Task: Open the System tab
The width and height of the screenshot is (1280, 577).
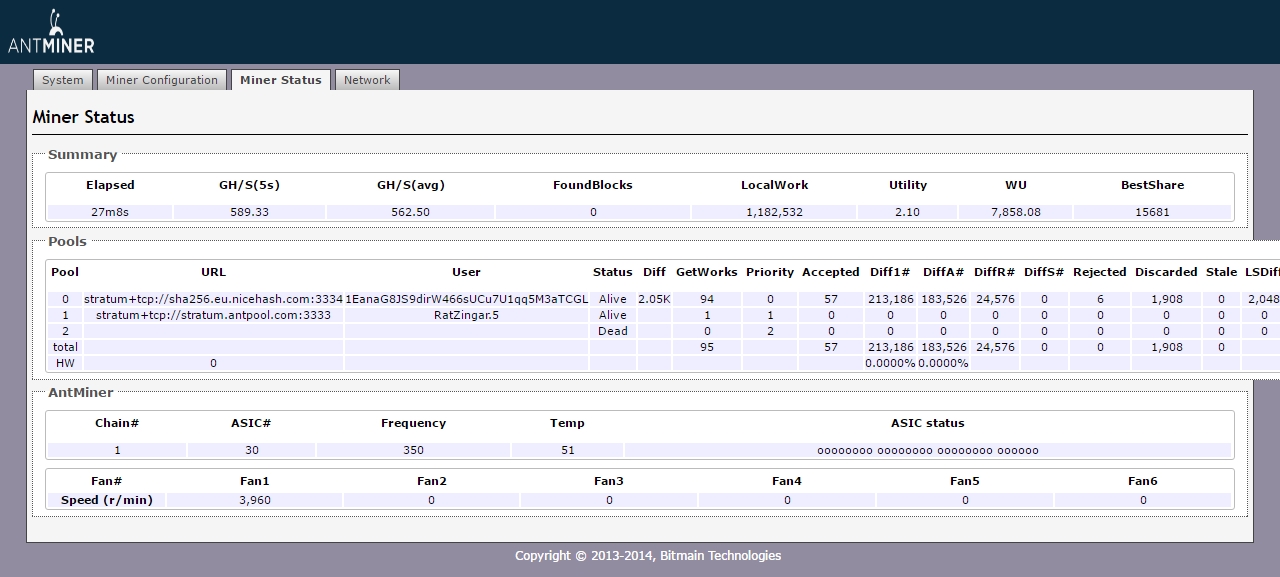Action: coord(63,80)
